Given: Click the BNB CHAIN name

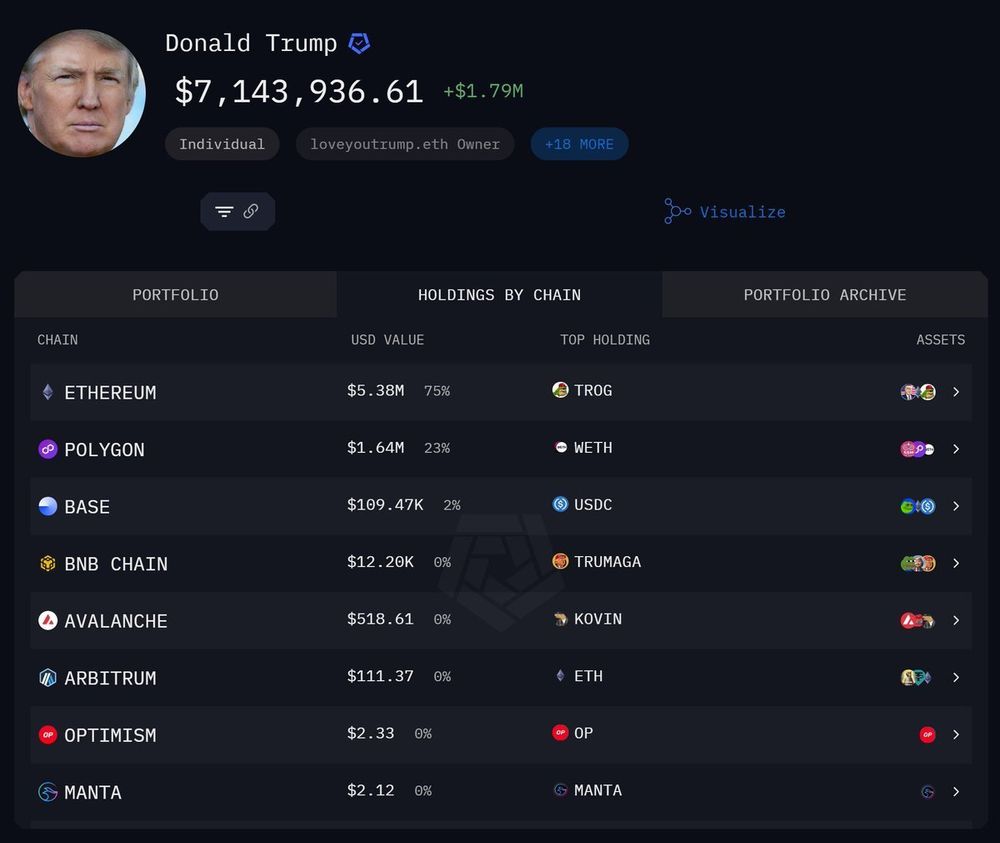Looking at the screenshot, I should point(116,564).
